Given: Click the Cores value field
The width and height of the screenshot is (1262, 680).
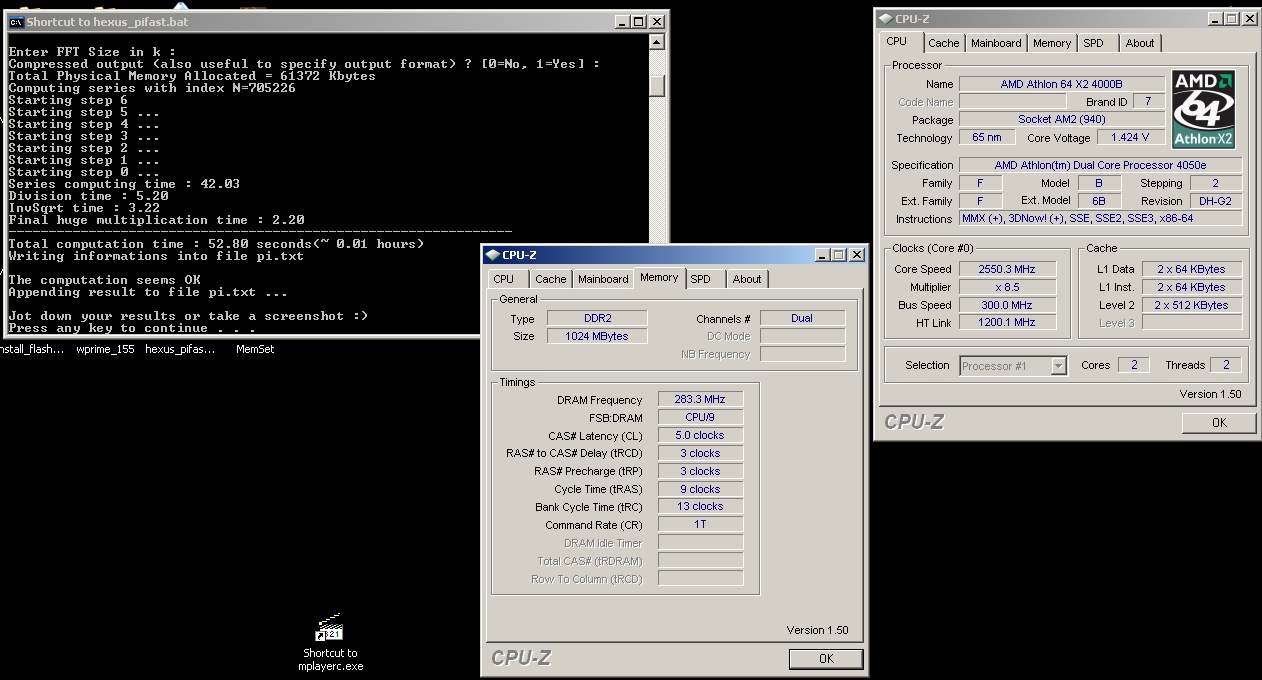Looking at the screenshot, I should coord(1134,366).
